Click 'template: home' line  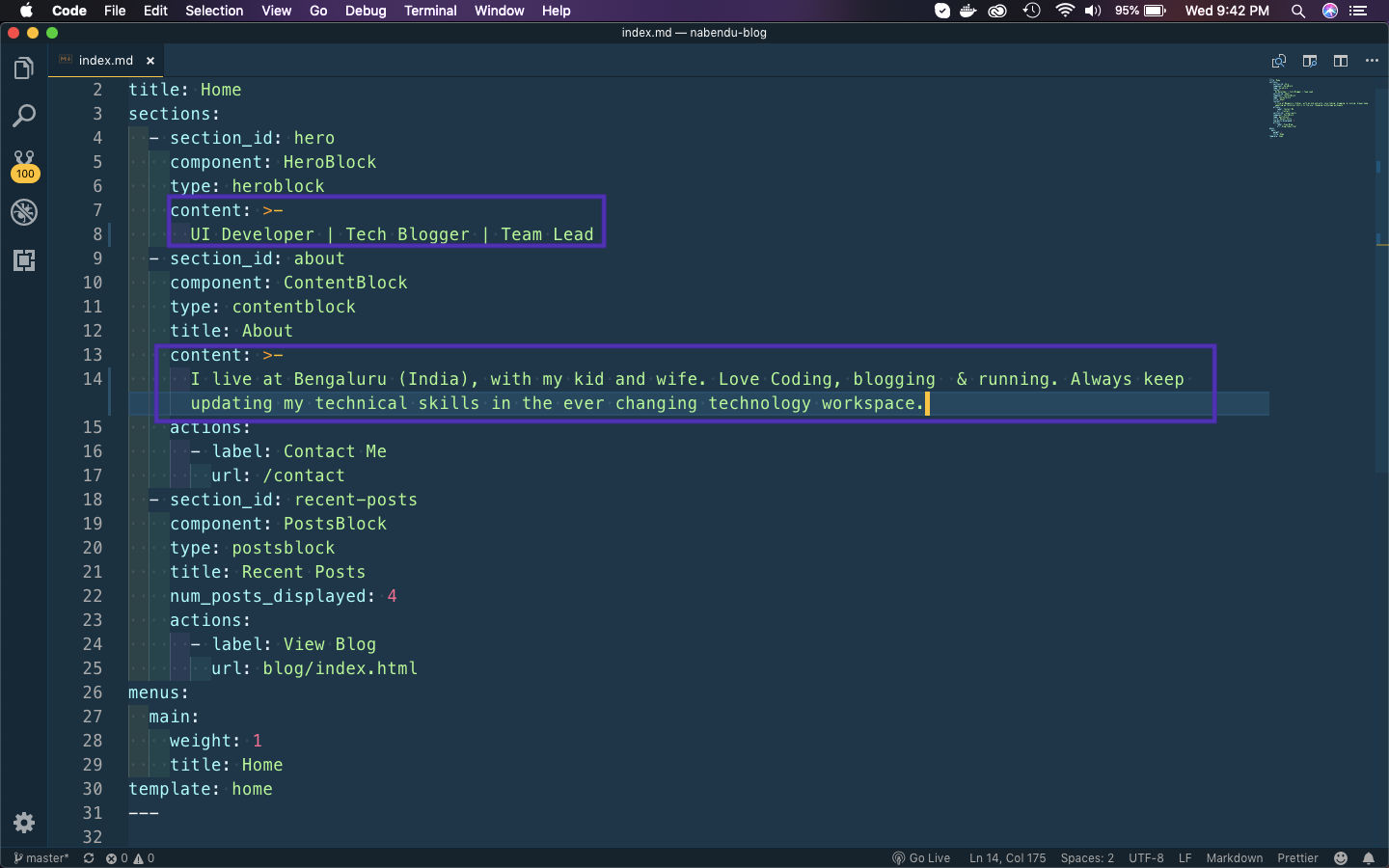tap(201, 789)
